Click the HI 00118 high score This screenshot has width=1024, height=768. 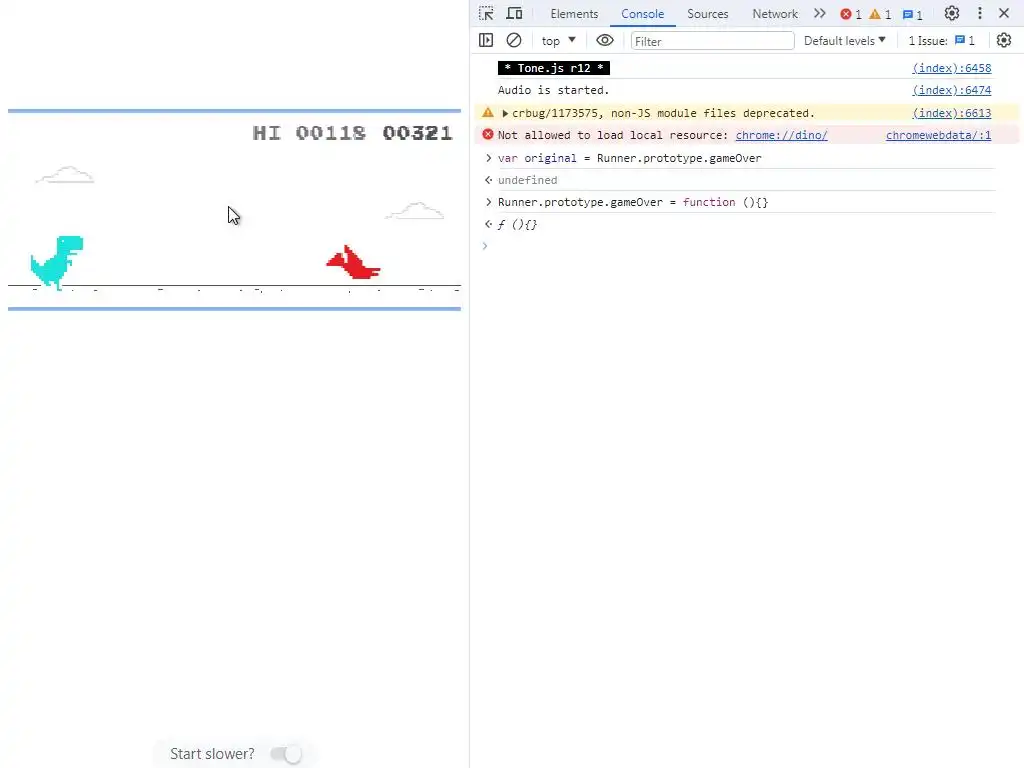[x=309, y=133]
